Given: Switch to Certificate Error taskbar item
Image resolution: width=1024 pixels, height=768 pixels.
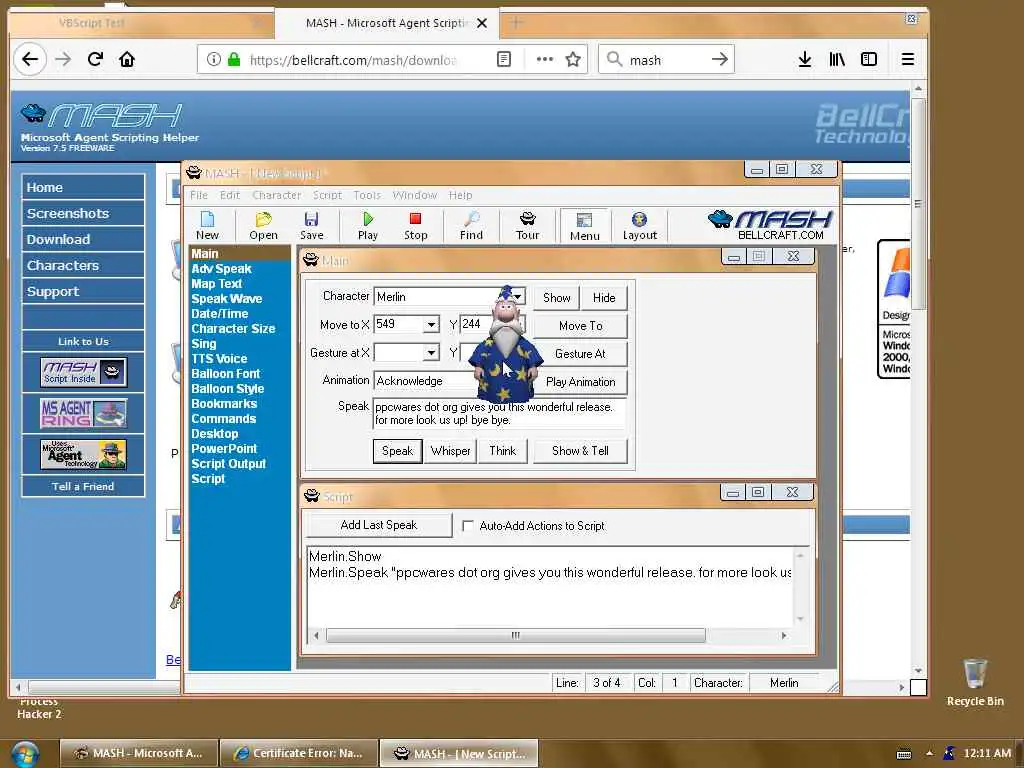Looking at the screenshot, I should tap(299, 754).
